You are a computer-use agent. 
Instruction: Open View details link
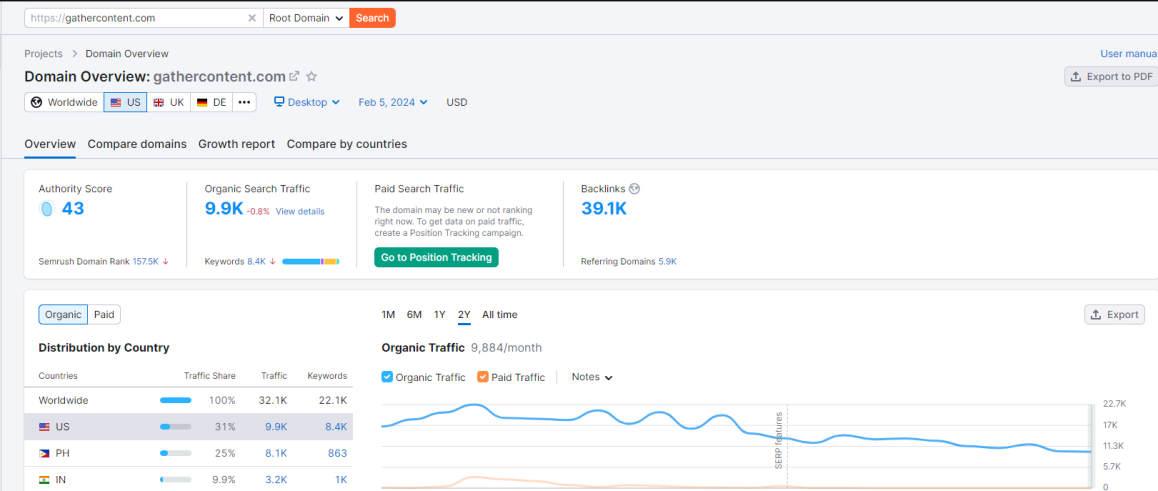tap(300, 211)
